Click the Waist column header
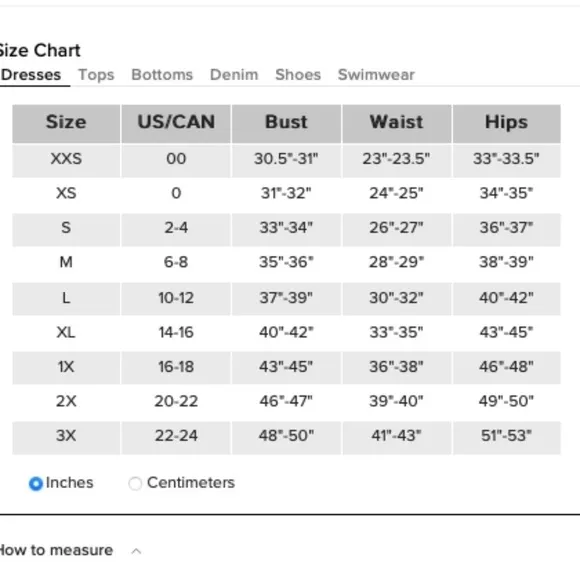Screen dimensions: 580x580 (x=397, y=124)
